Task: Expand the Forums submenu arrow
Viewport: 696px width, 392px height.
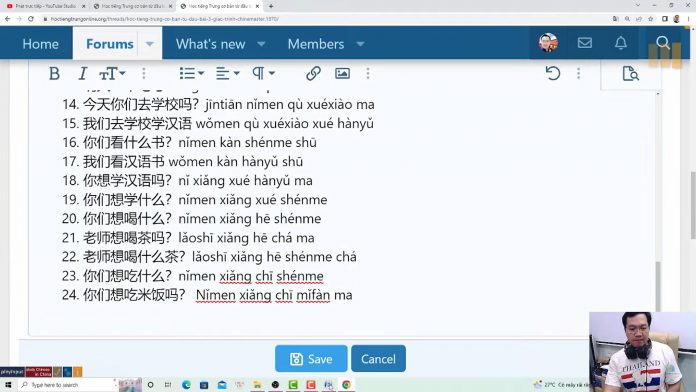Action: click(x=150, y=44)
